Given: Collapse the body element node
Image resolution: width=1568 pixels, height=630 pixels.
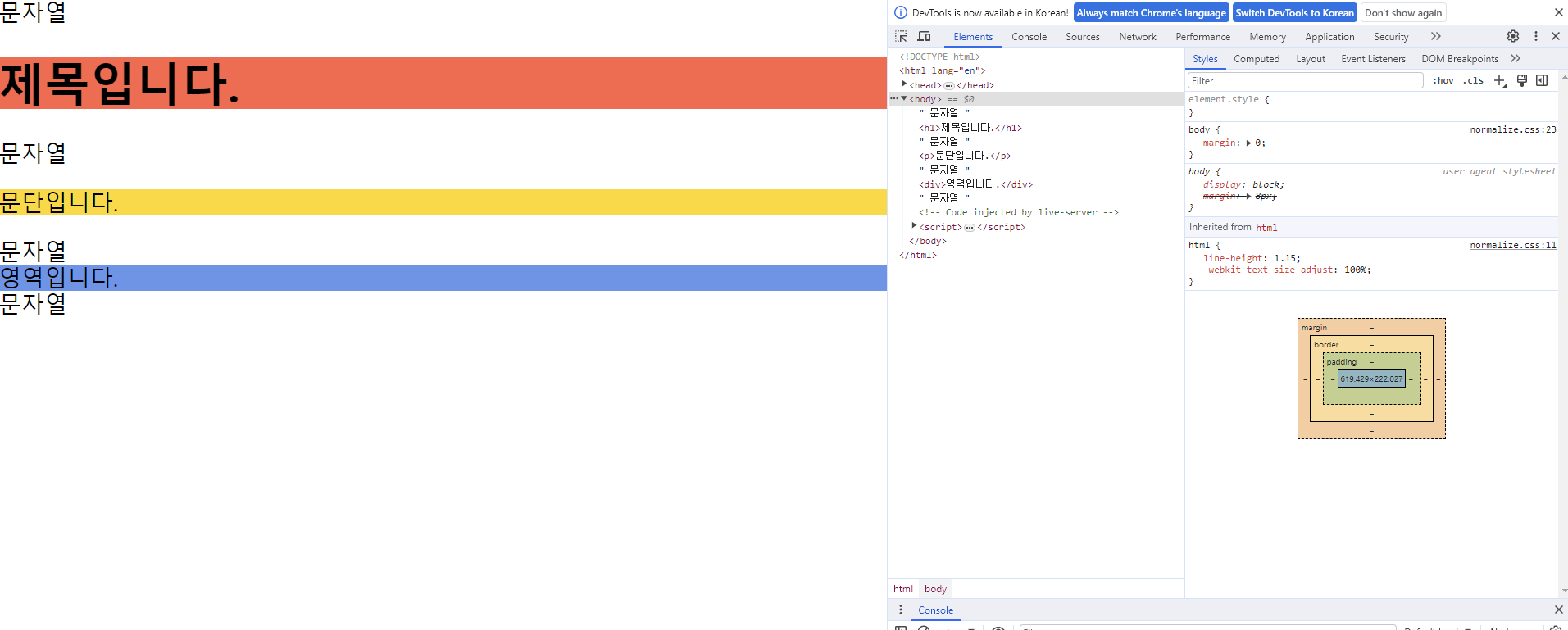Looking at the screenshot, I should pos(904,98).
